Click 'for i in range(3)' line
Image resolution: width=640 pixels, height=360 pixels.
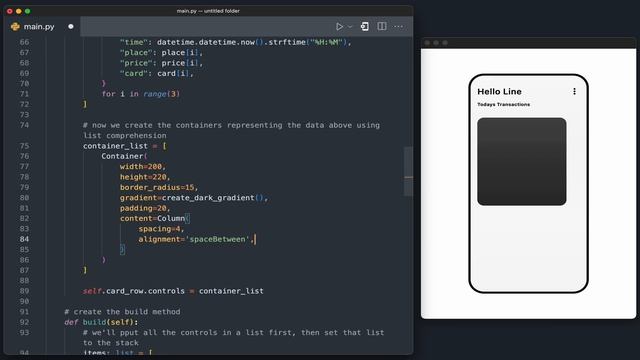pyautogui.click(x=140, y=94)
